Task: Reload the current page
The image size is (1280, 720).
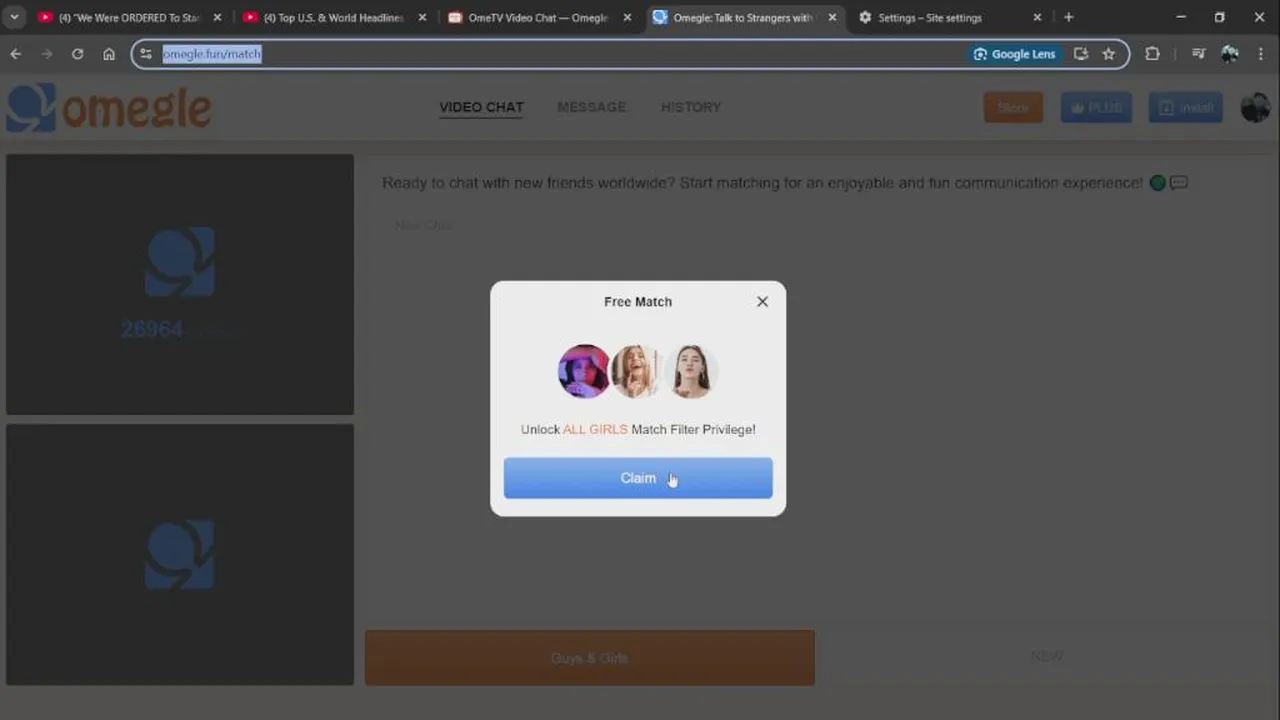Action: [x=77, y=54]
